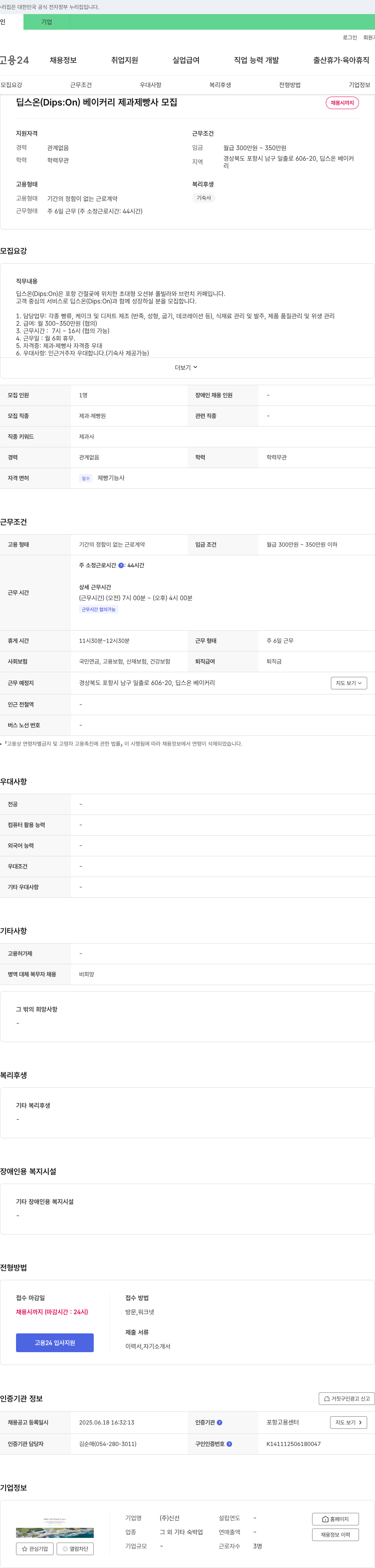375x1568 pixels.
Task: Click the 제과·제빵원 job category cell
Action: click(x=92, y=416)
